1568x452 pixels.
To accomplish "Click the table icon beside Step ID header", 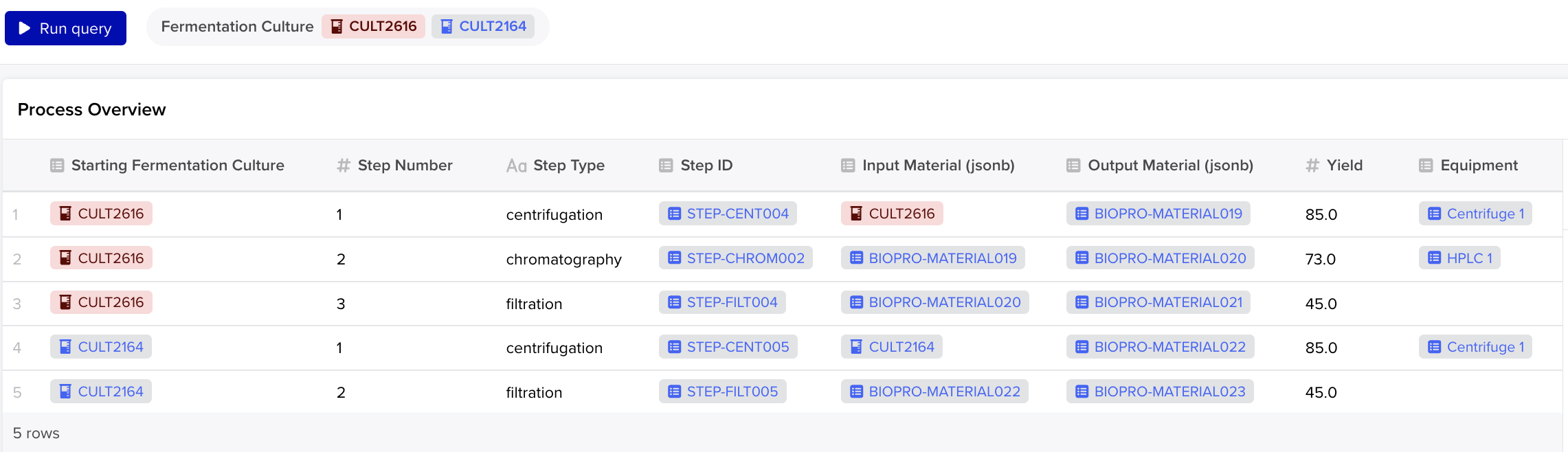I will [666, 166].
